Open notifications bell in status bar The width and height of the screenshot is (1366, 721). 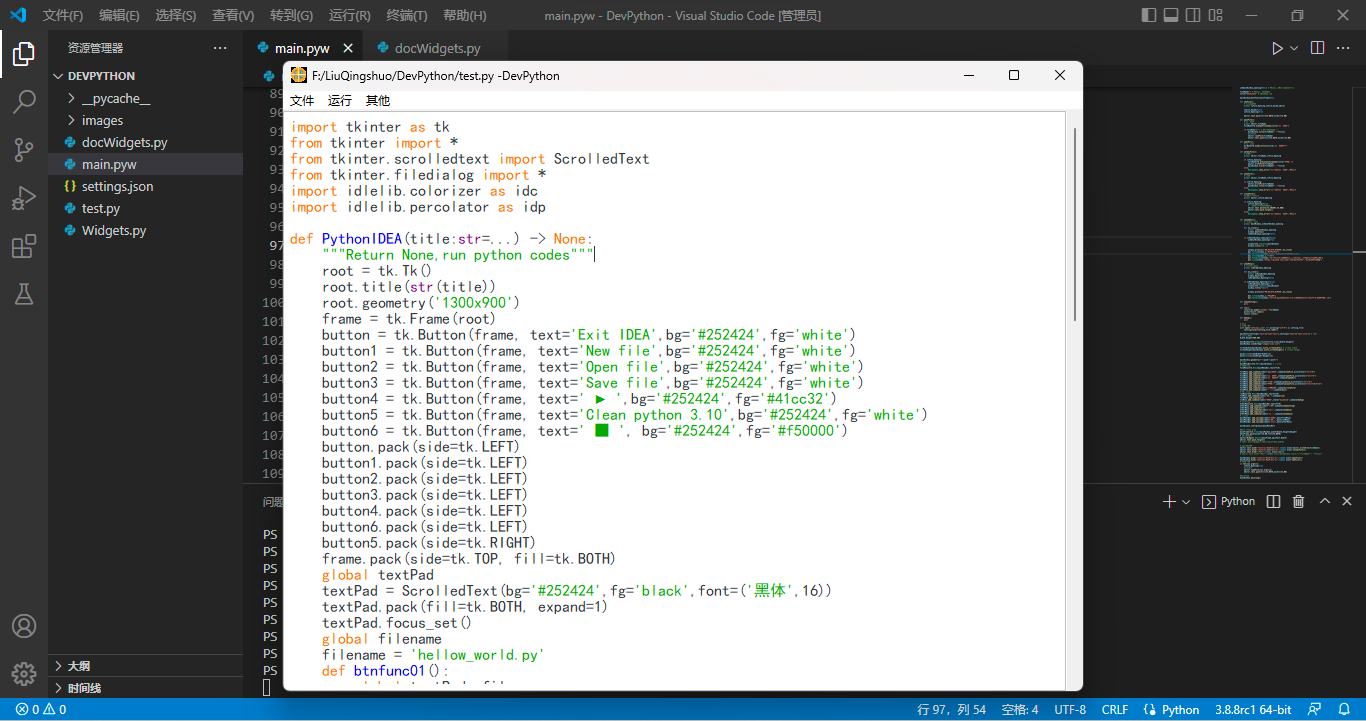[1345, 710]
